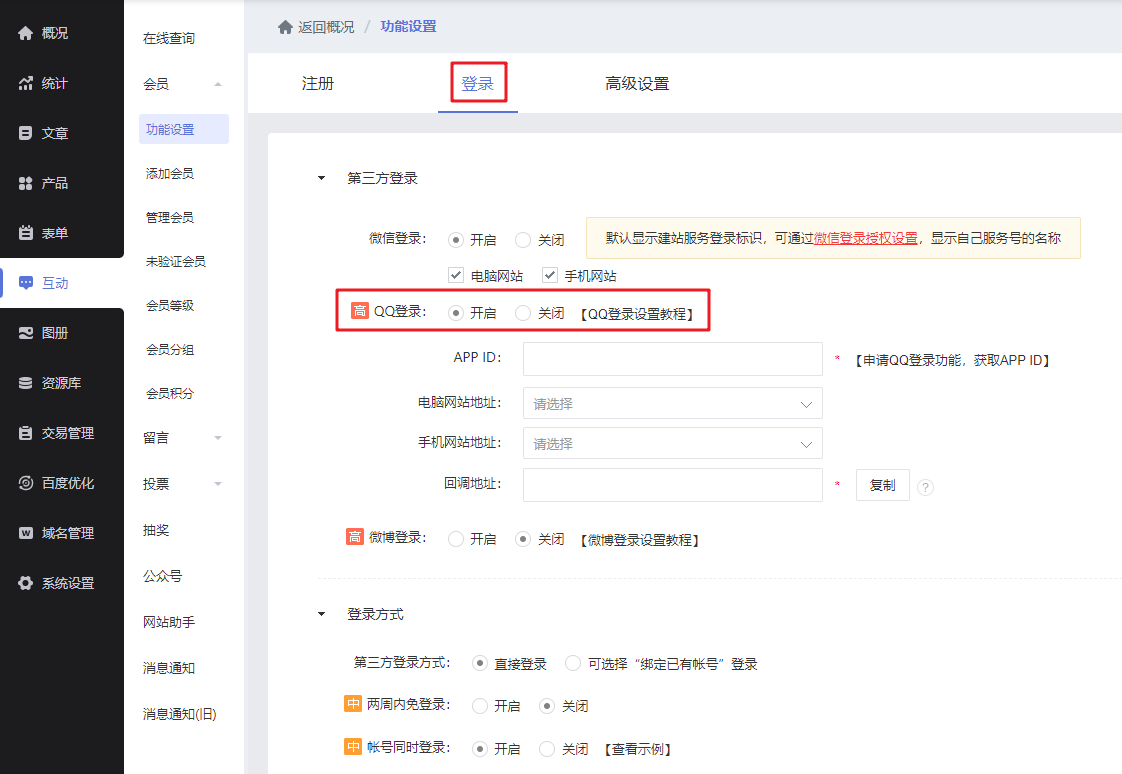
Task: Turn 微信登录 off with 关闭 radio
Action: coord(523,240)
